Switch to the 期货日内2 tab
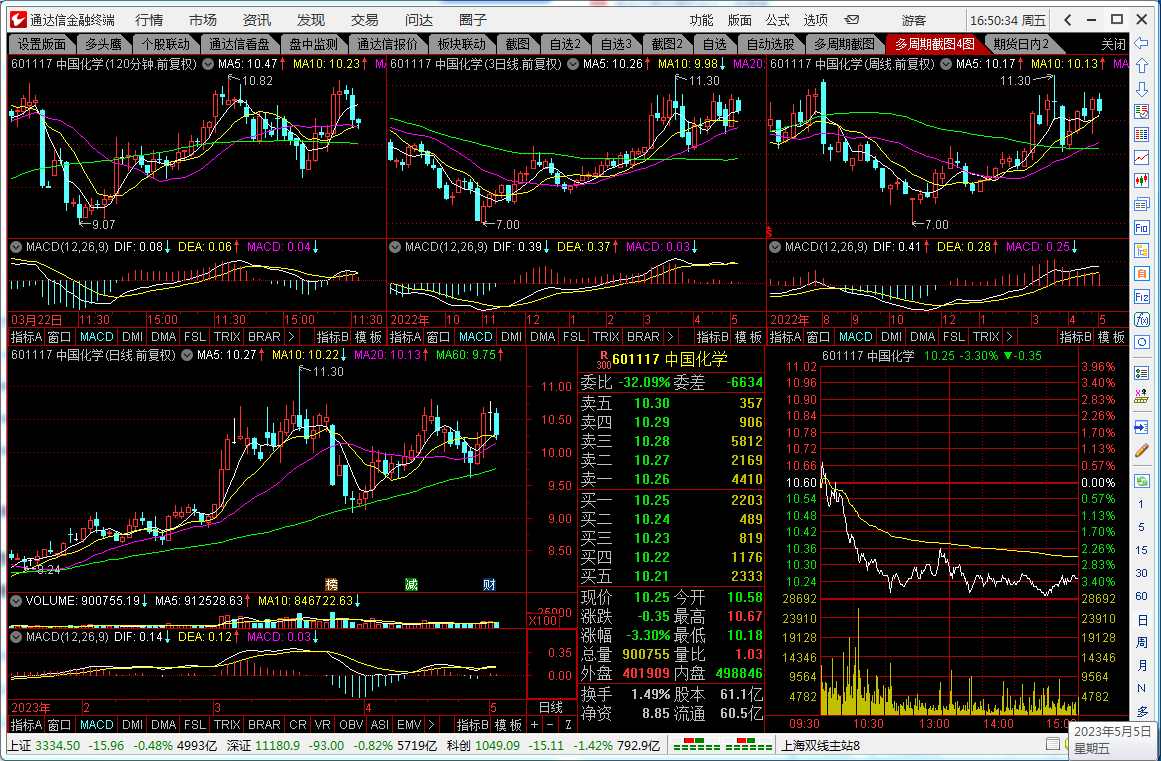The height and width of the screenshot is (761, 1161). click(x=1021, y=44)
